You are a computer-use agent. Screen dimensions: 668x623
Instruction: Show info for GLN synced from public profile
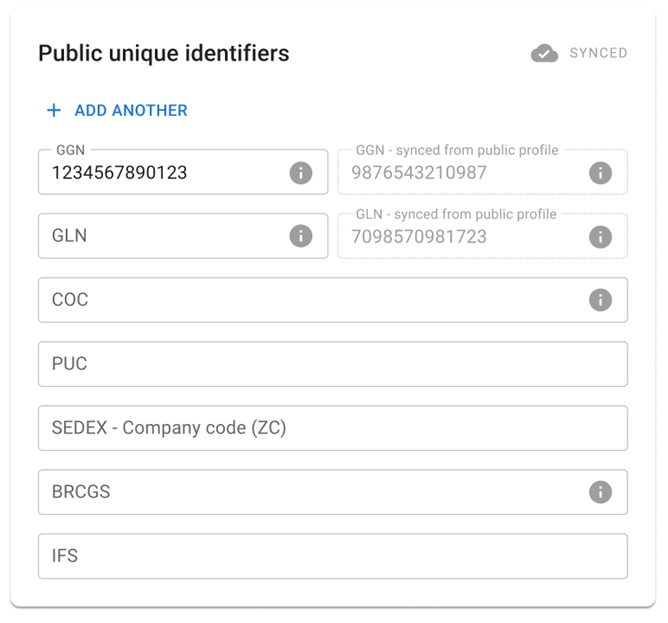(x=600, y=237)
